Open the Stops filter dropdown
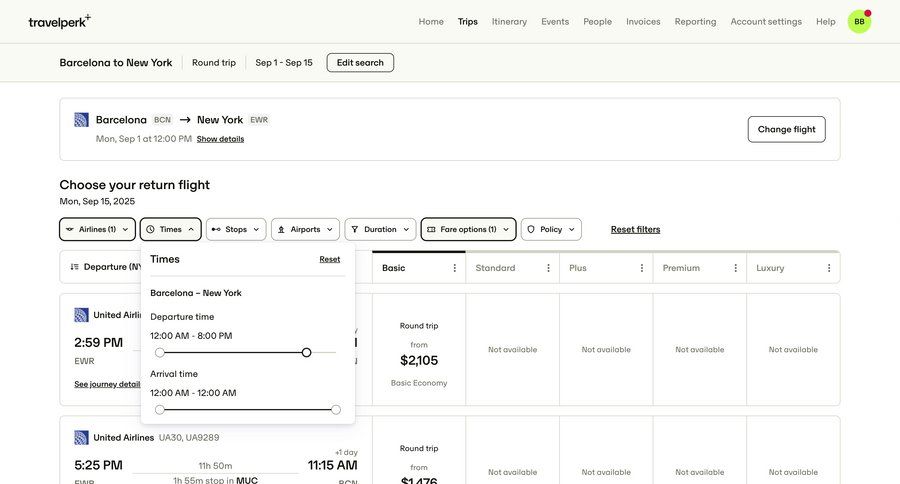This screenshot has height=484, width=900. 236,229
